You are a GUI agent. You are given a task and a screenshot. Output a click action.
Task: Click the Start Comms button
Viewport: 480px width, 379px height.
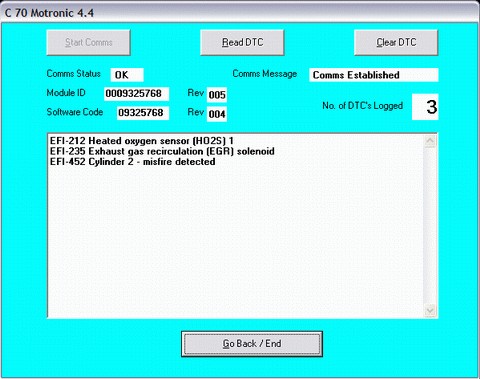pyautogui.click(x=88, y=42)
